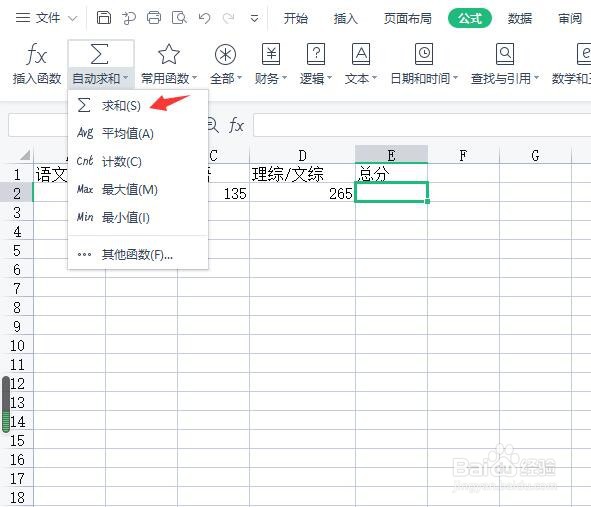Select row 2 header
The width and height of the screenshot is (591, 507).
click(x=17, y=193)
